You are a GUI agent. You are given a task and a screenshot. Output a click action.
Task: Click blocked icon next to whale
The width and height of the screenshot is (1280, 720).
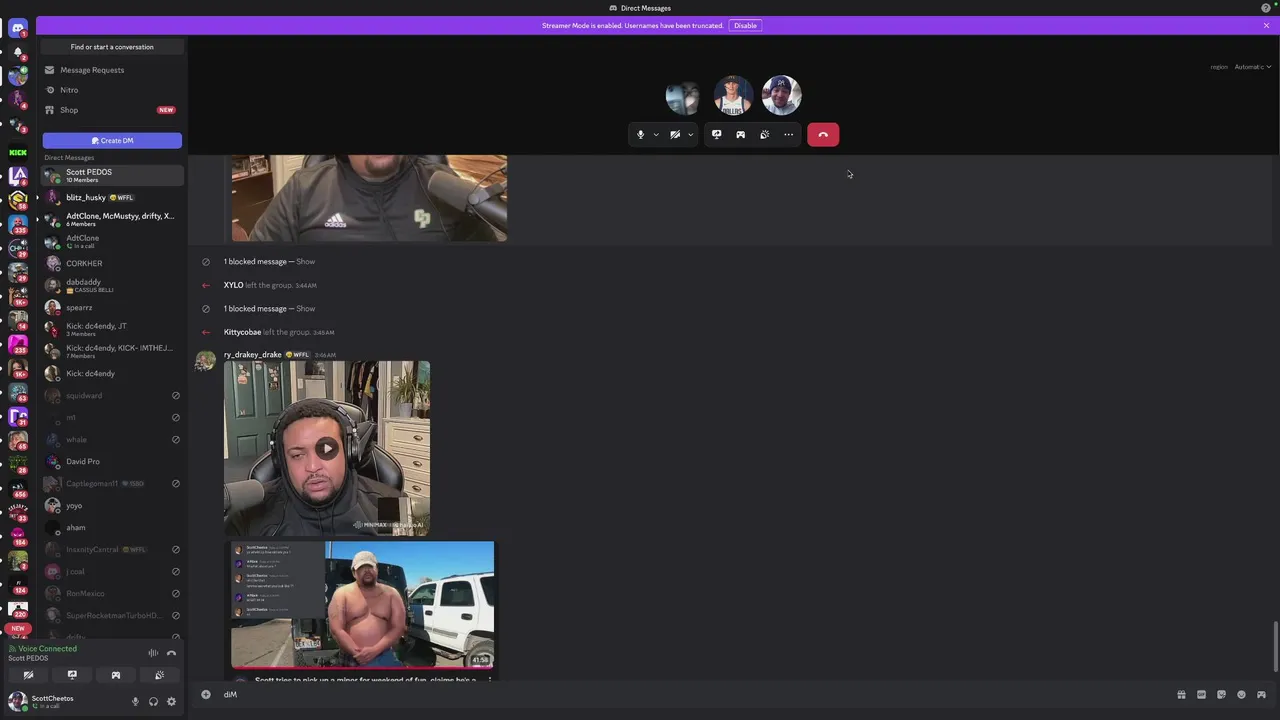(x=176, y=440)
